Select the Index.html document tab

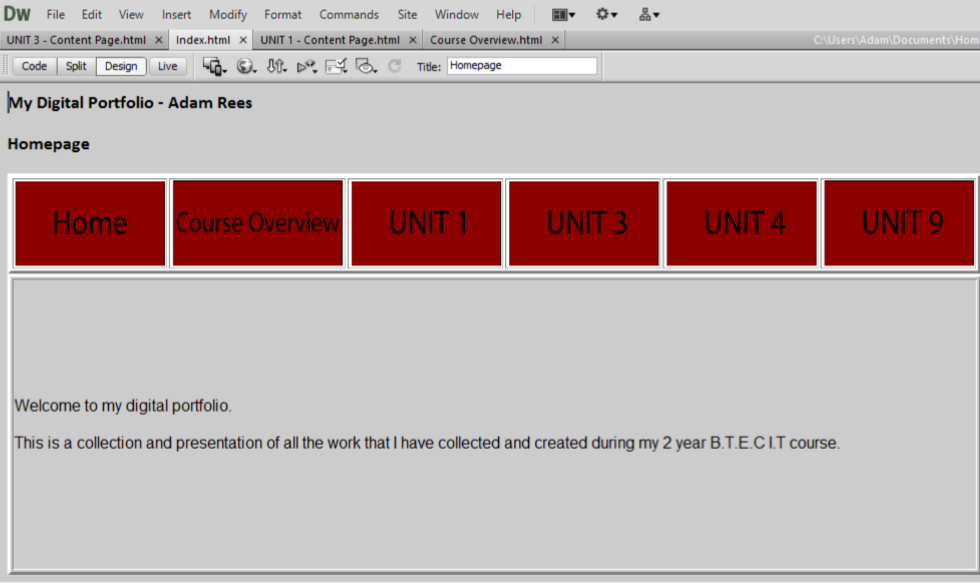point(203,40)
